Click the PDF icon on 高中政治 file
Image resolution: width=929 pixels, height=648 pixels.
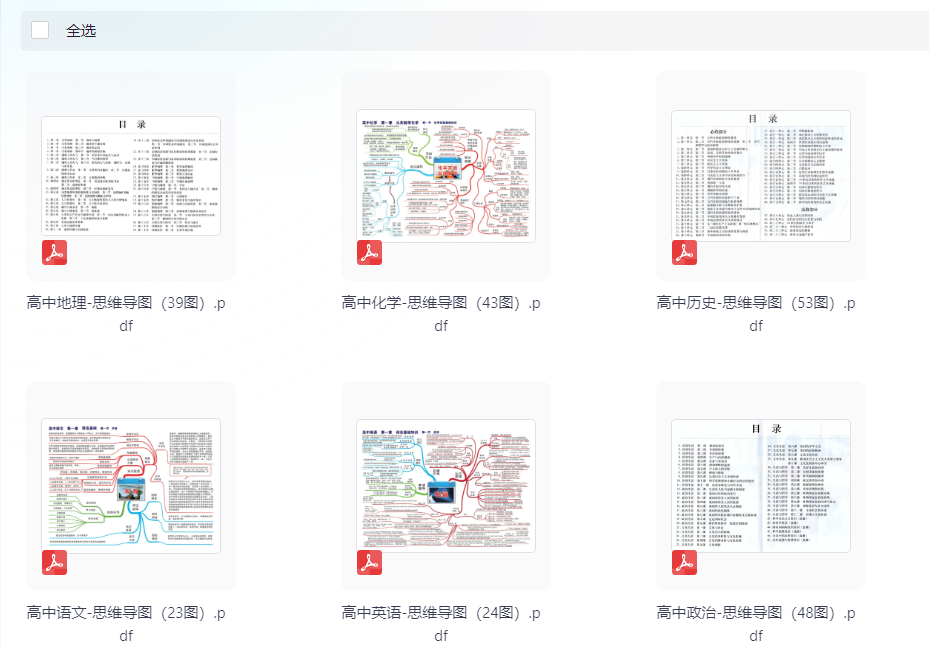(x=684, y=563)
